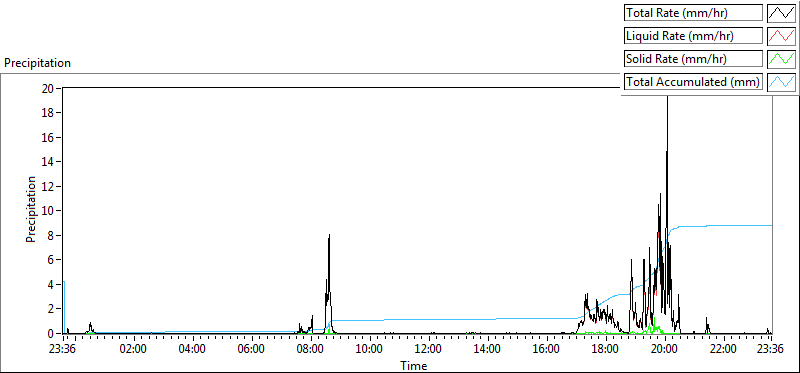Click the Precipitation graph caption
800x373 pixels.
[x=37, y=63]
